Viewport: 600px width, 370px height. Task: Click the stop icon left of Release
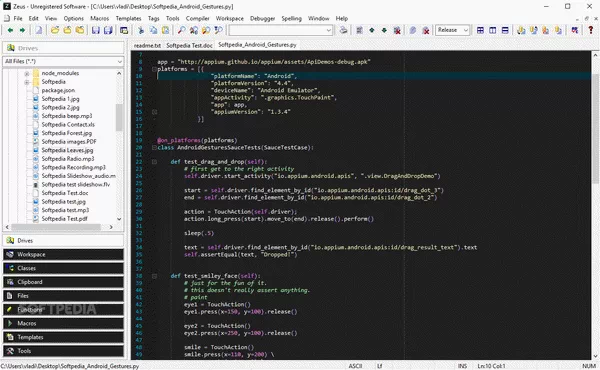coord(426,30)
